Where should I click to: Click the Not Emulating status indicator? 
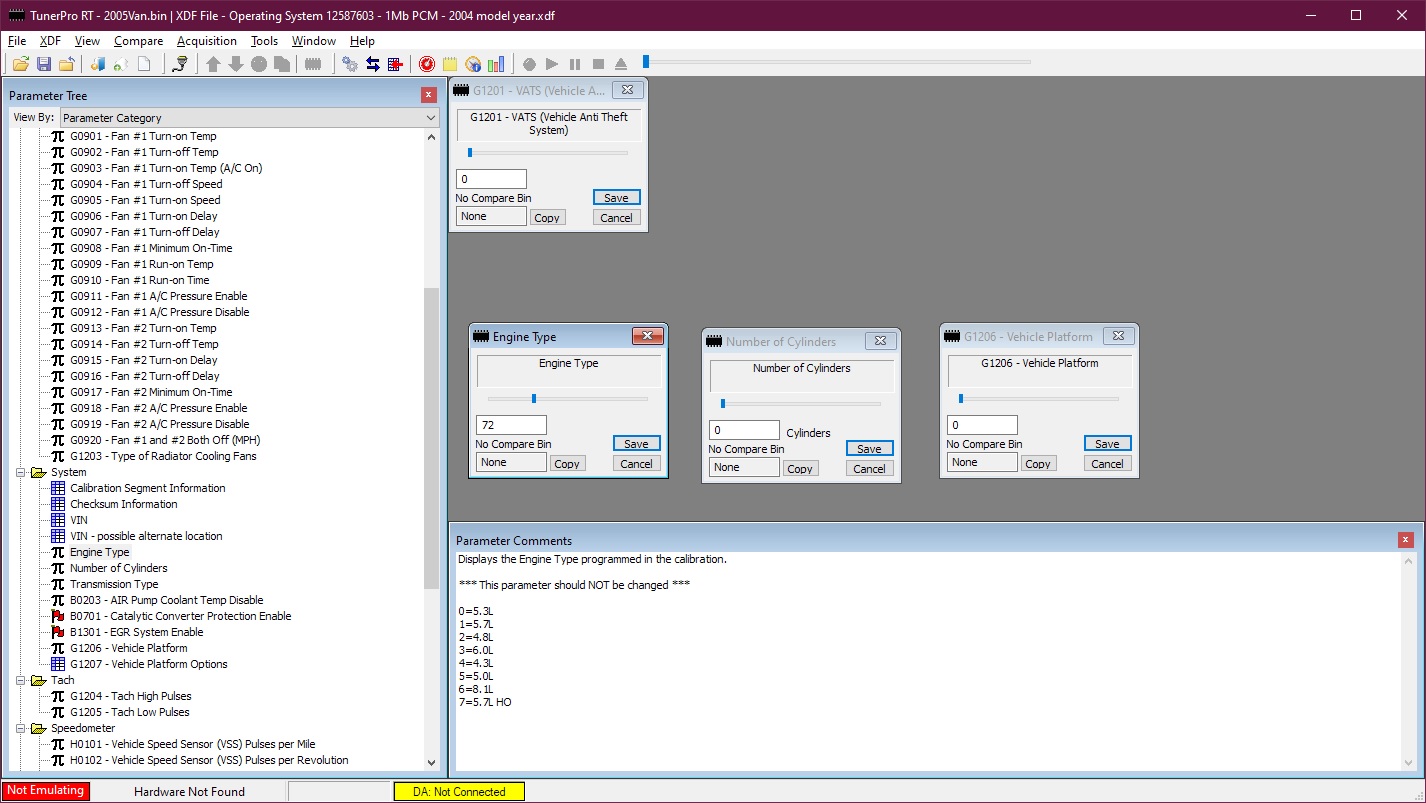coord(46,791)
